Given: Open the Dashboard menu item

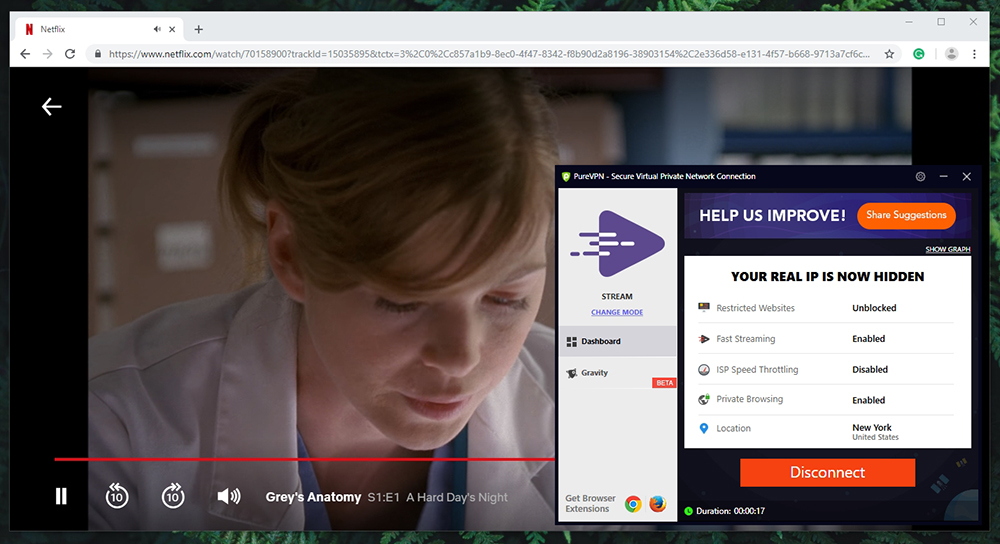Looking at the screenshot, I should tap(617, 341).
